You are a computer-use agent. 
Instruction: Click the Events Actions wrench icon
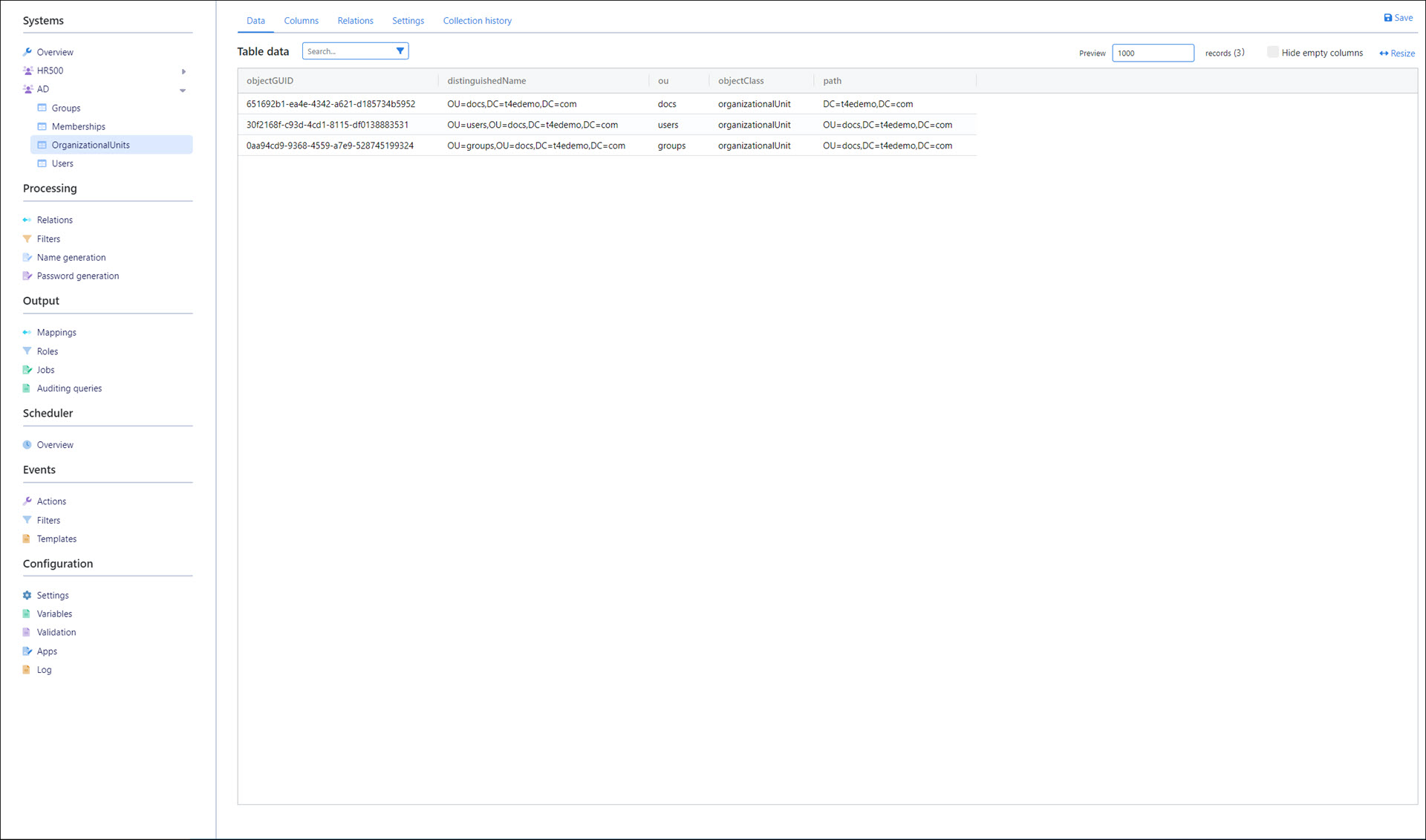(27, 501)
